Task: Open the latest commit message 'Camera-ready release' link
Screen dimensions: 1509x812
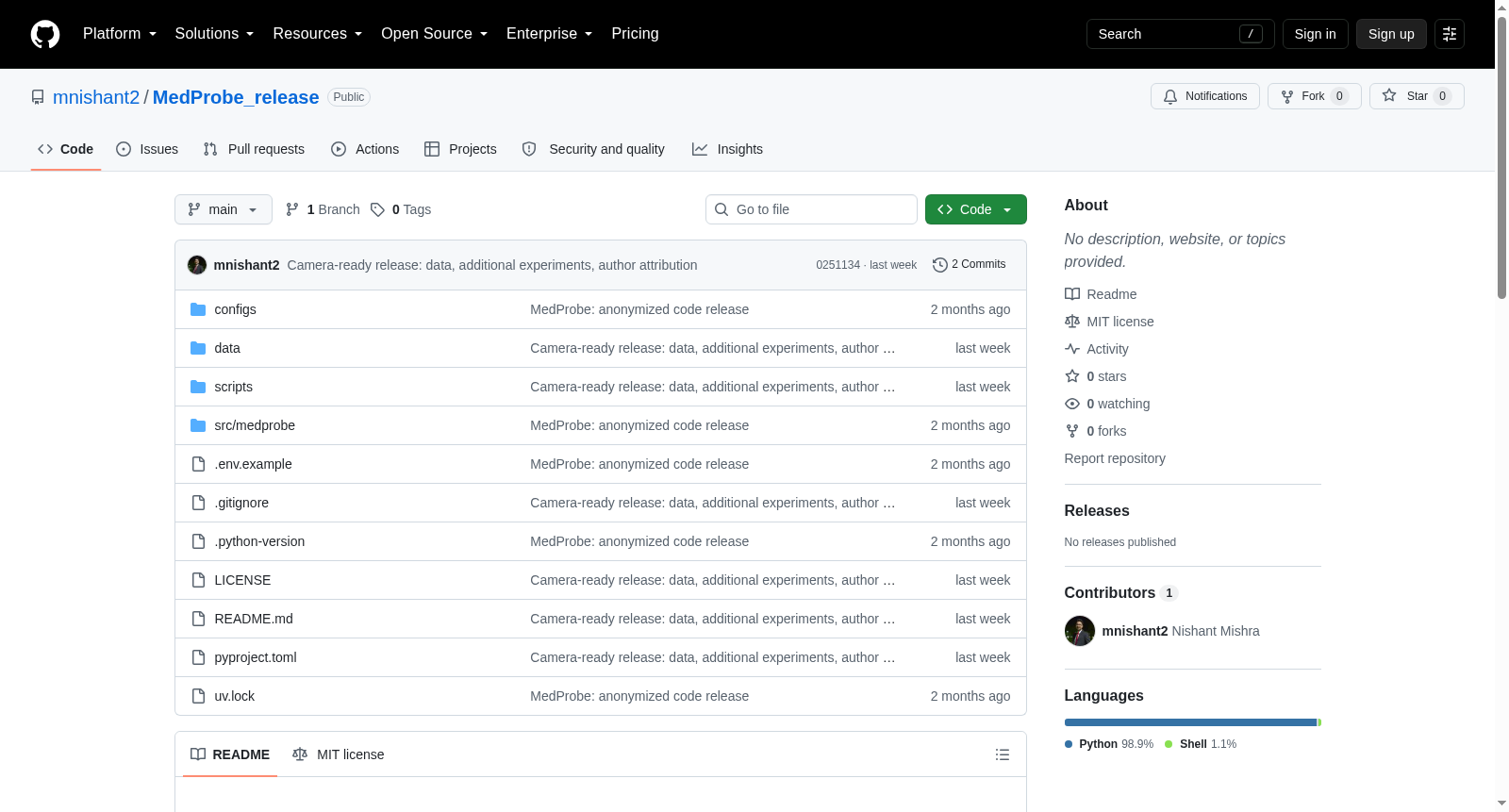Action: click(492, 265)
